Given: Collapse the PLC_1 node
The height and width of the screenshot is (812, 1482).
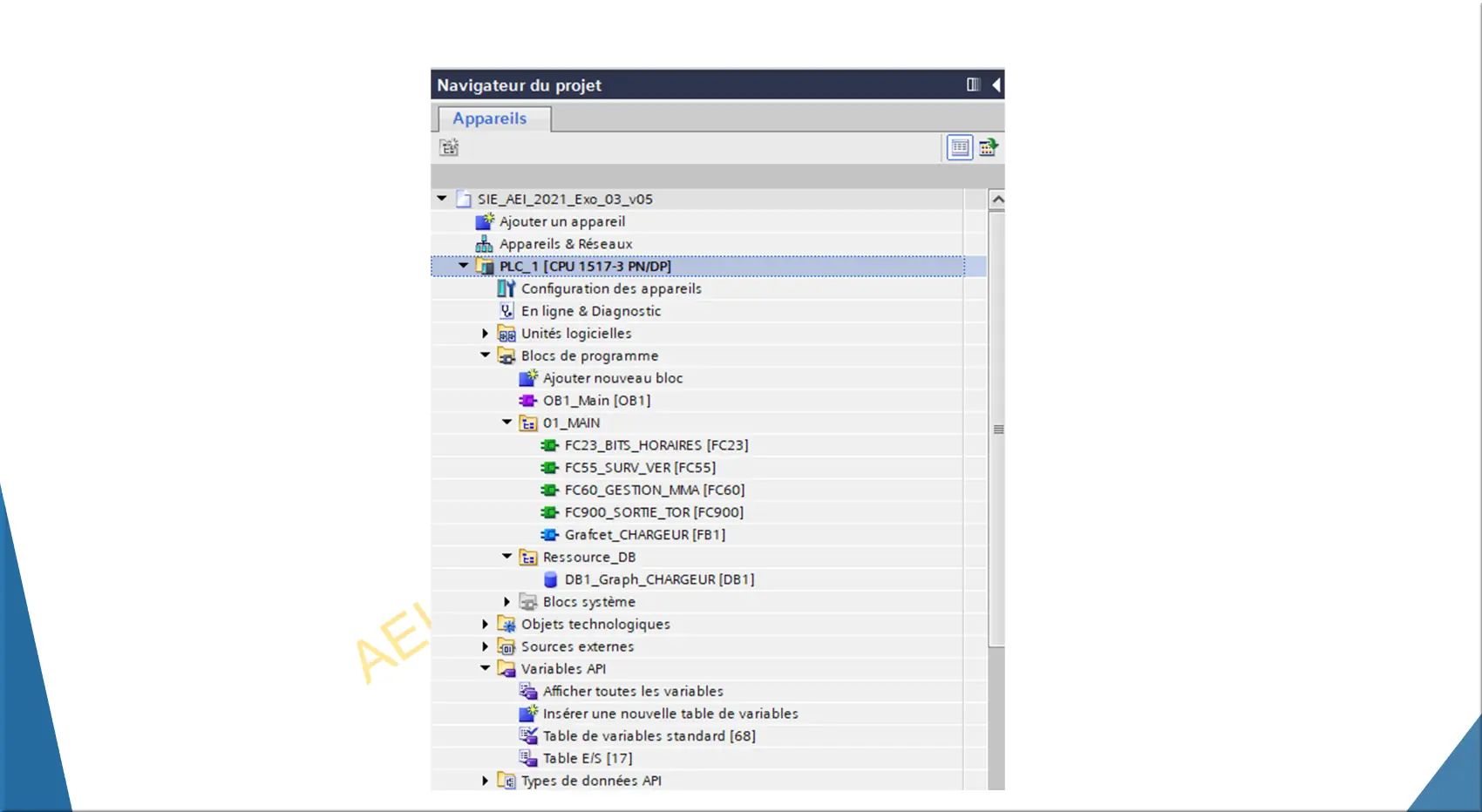Looking at the screenshot, I should pyautogui.click(x=464, y=266).
